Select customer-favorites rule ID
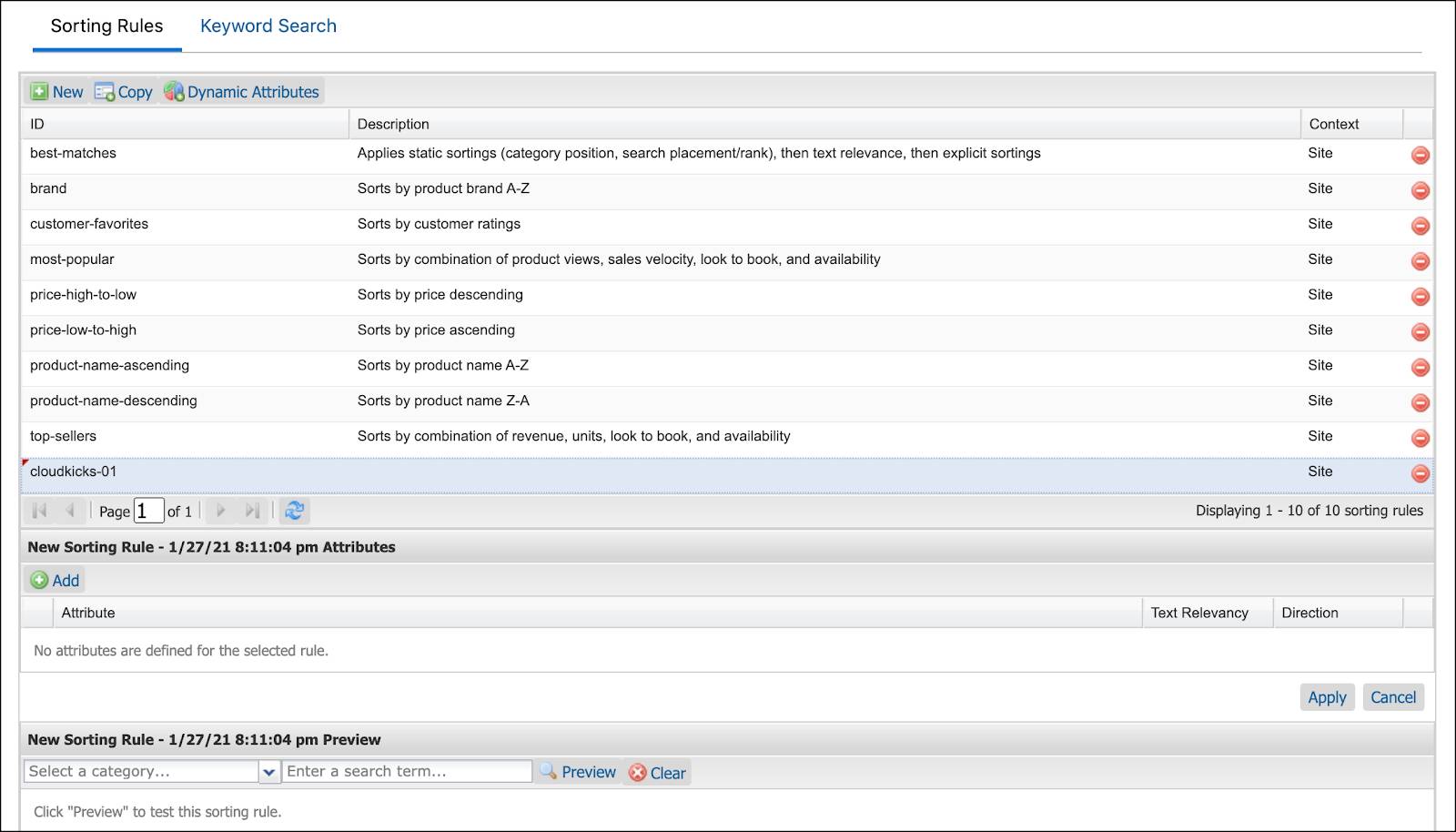 pos(89,224)
